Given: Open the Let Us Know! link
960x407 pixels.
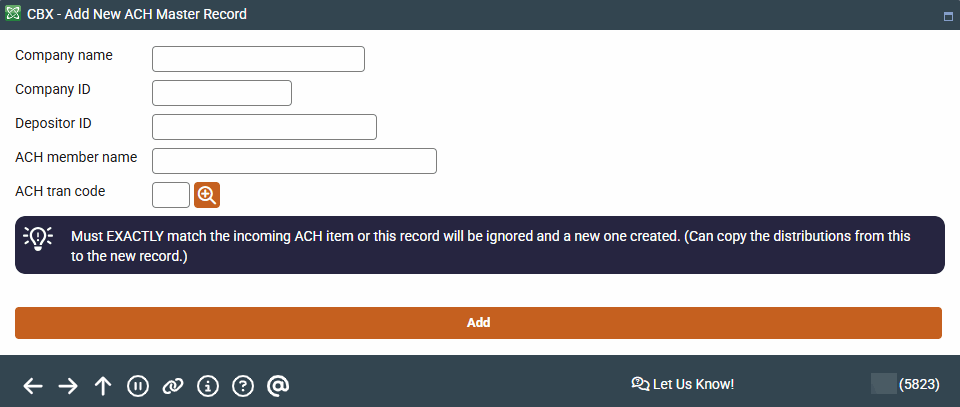Looking at the screenshot, I should [x=683, y=384].
